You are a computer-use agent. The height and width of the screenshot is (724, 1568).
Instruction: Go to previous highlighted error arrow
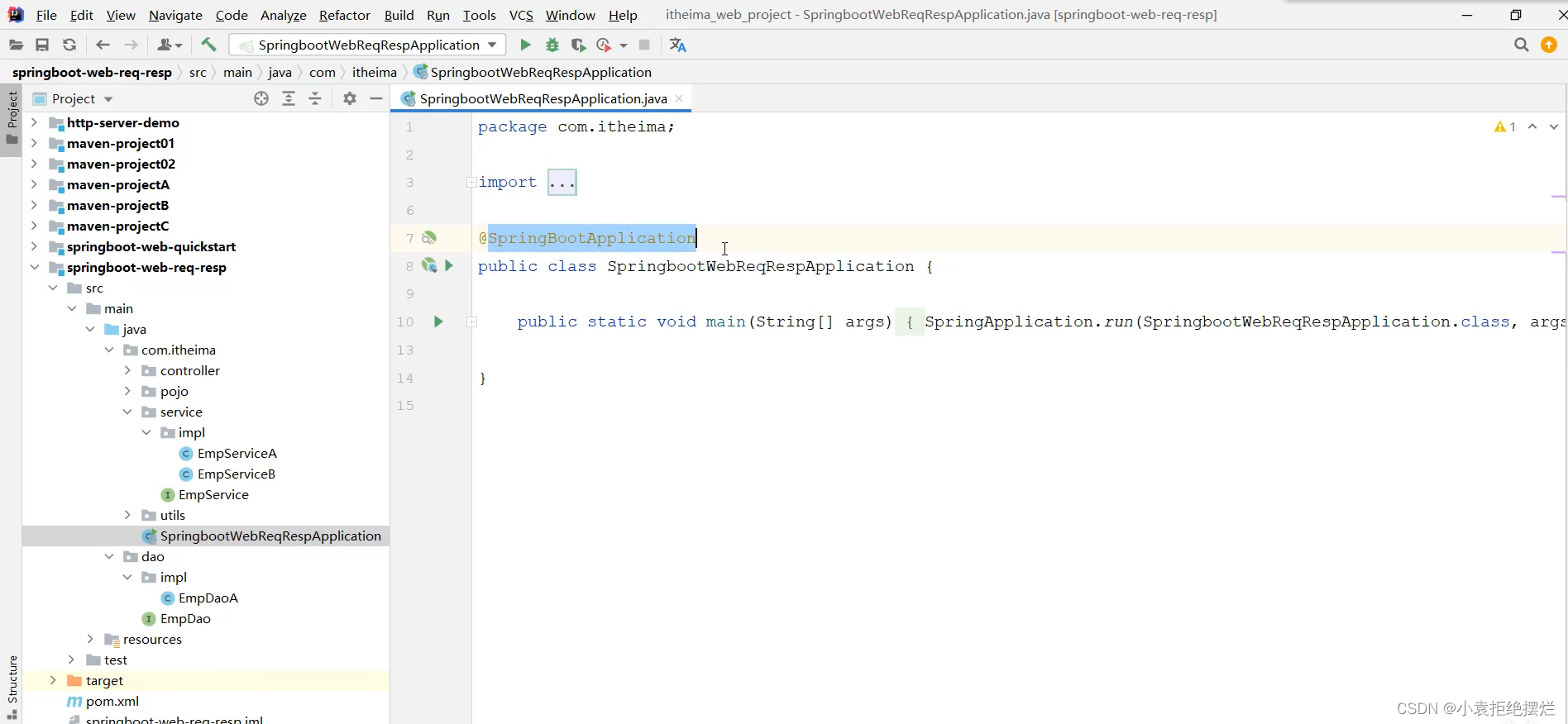(x=1532, y=126)
